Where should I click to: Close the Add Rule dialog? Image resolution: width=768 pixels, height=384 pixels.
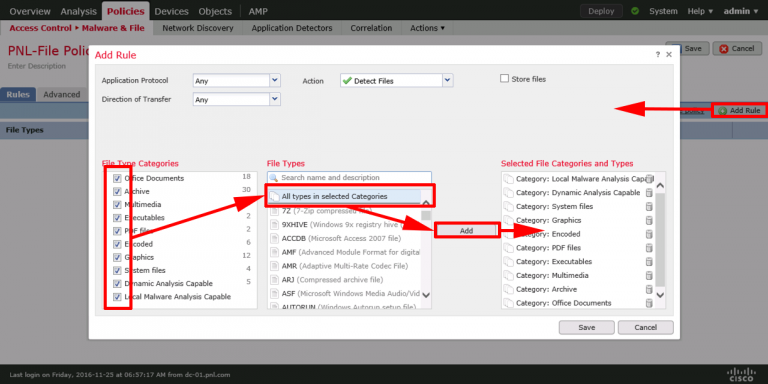tap(669, 55)
